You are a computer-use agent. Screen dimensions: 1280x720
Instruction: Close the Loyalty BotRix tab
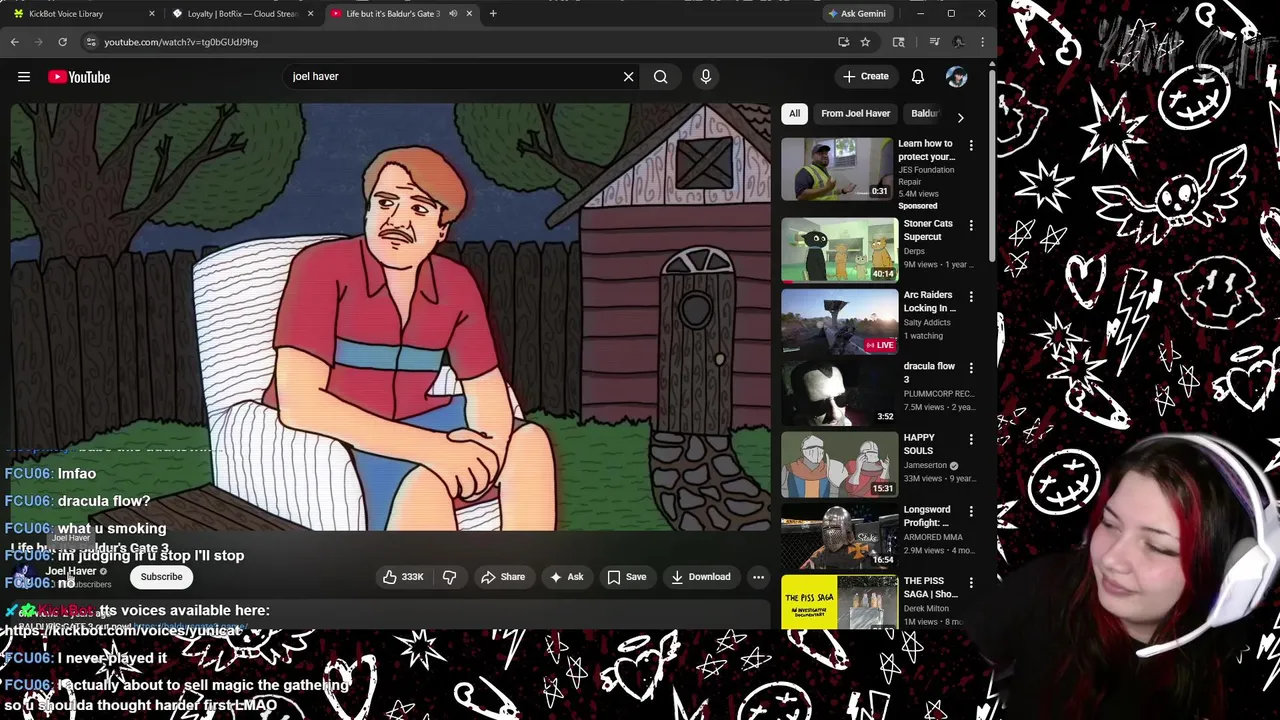[x=310, y=14]
